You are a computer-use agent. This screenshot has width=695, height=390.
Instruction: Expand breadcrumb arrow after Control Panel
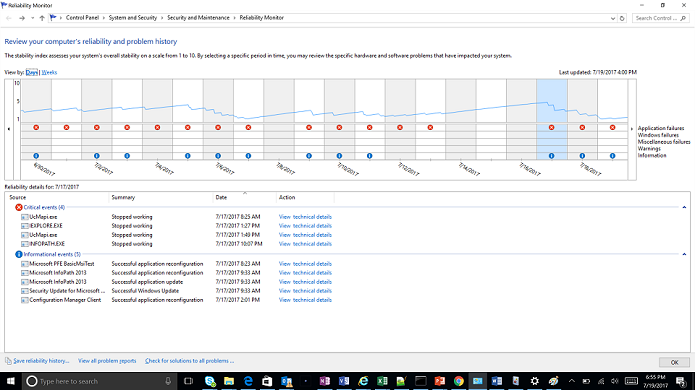coord(104,18)
